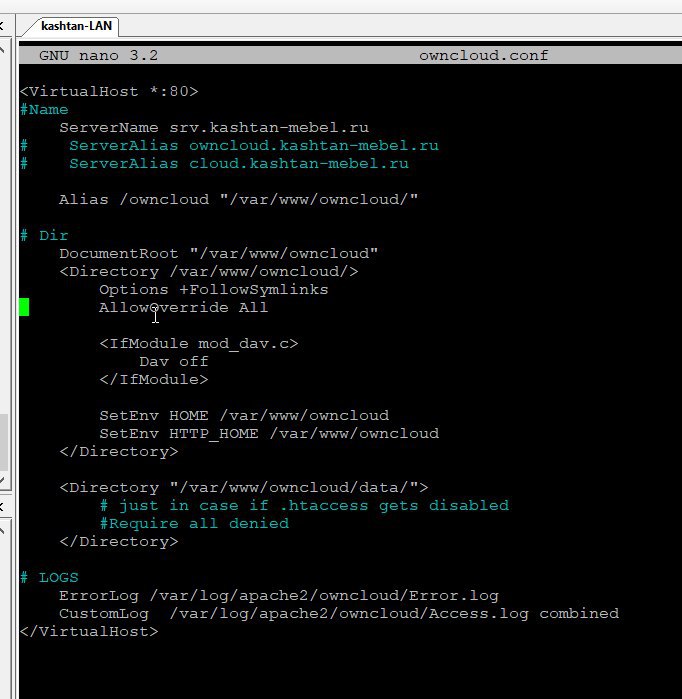Click the Options +FollowSymlinks line
Viewport: 682px width, 699px height.
tap(214, 290)
